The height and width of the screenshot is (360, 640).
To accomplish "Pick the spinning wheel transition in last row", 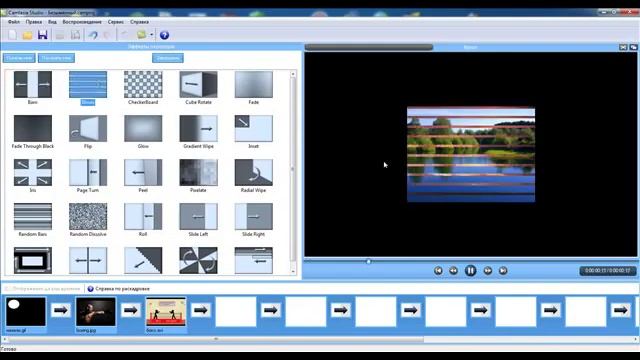I will pos(198,260).
